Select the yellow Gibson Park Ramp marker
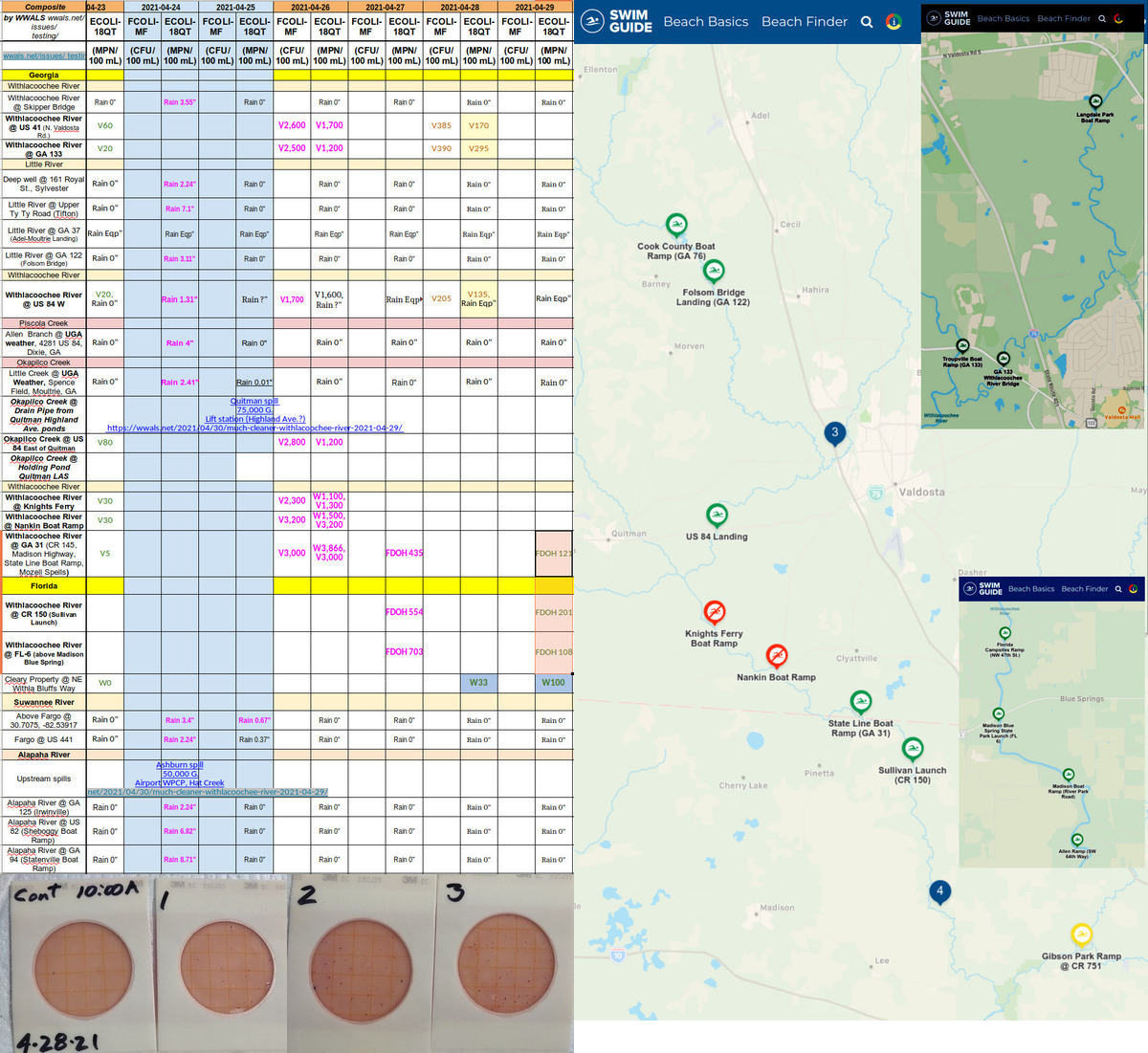This screenshot has width=1148, height=1053. [1081, 934]
